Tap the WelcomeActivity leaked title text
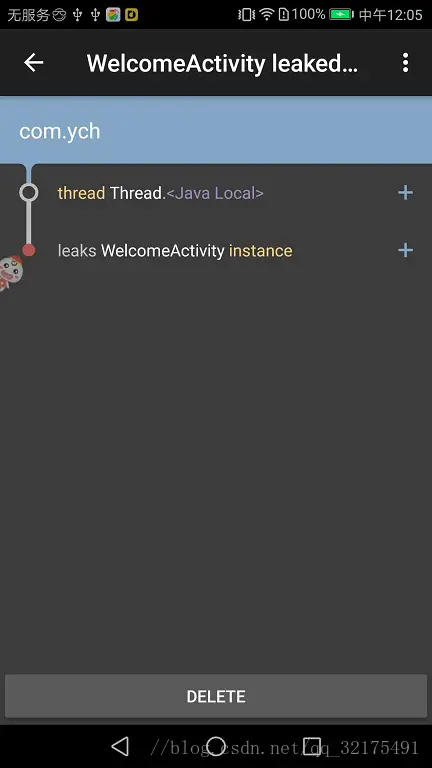This screenshot has height=768, width=432. pos(222,63)
